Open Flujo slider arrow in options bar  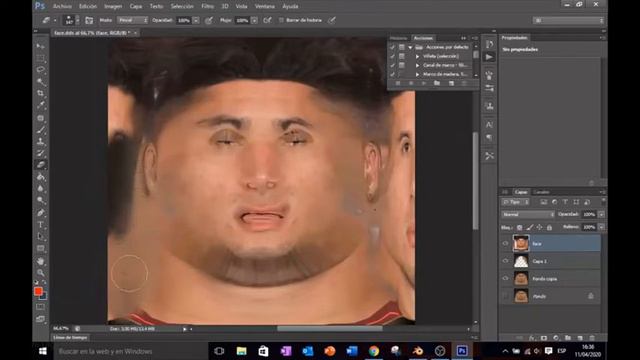(254, 20)
